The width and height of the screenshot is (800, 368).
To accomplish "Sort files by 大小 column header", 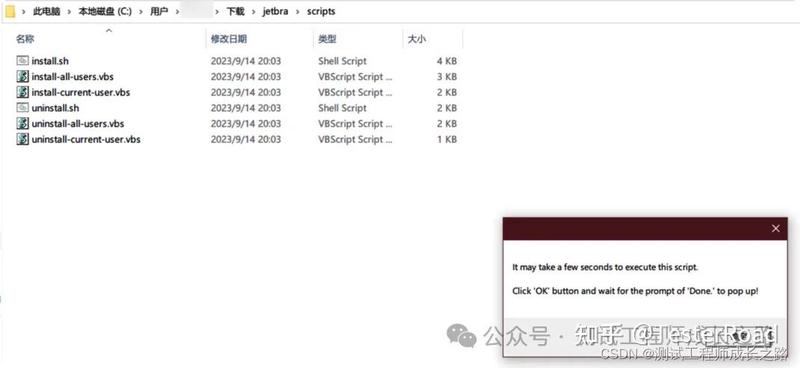I will pos(416,39).
